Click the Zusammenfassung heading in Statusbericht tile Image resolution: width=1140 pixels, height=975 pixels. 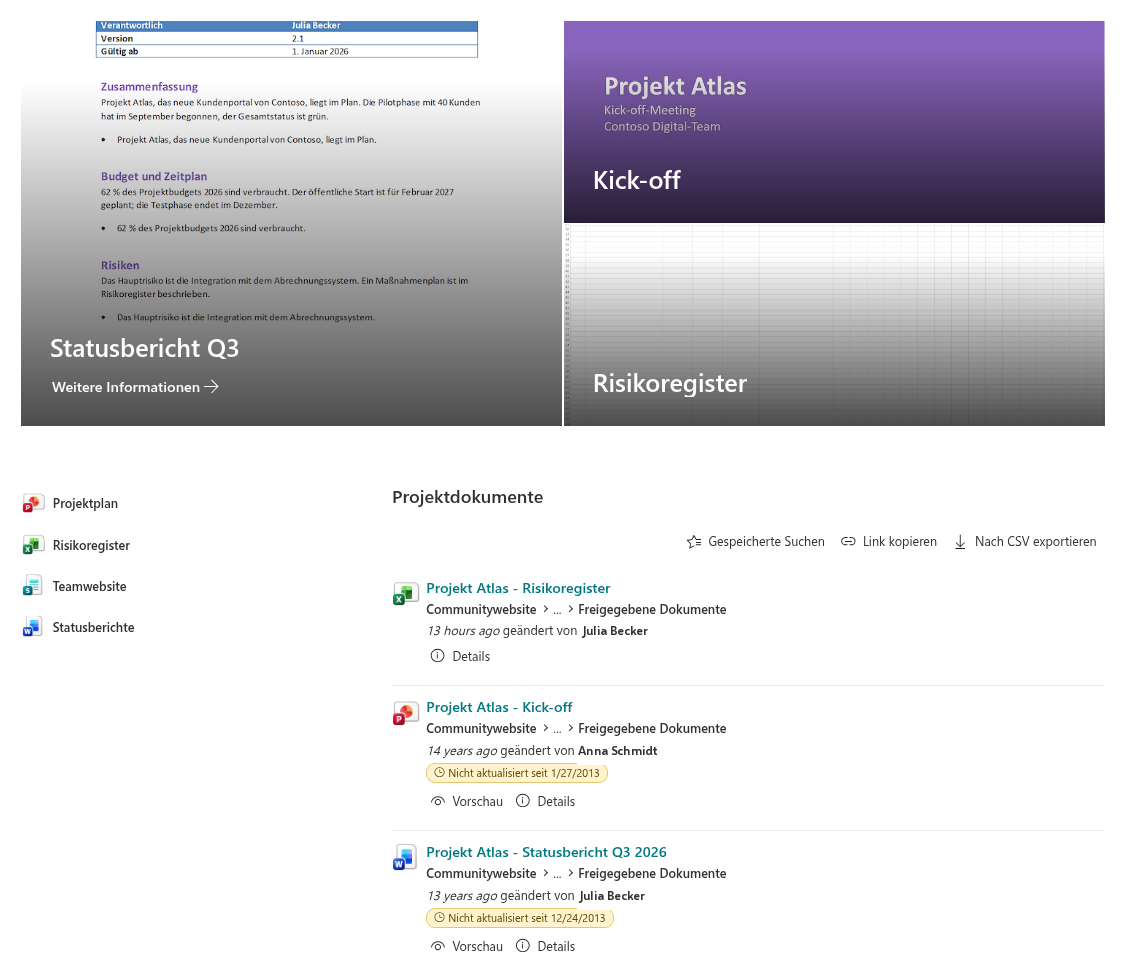click(149, 87)
